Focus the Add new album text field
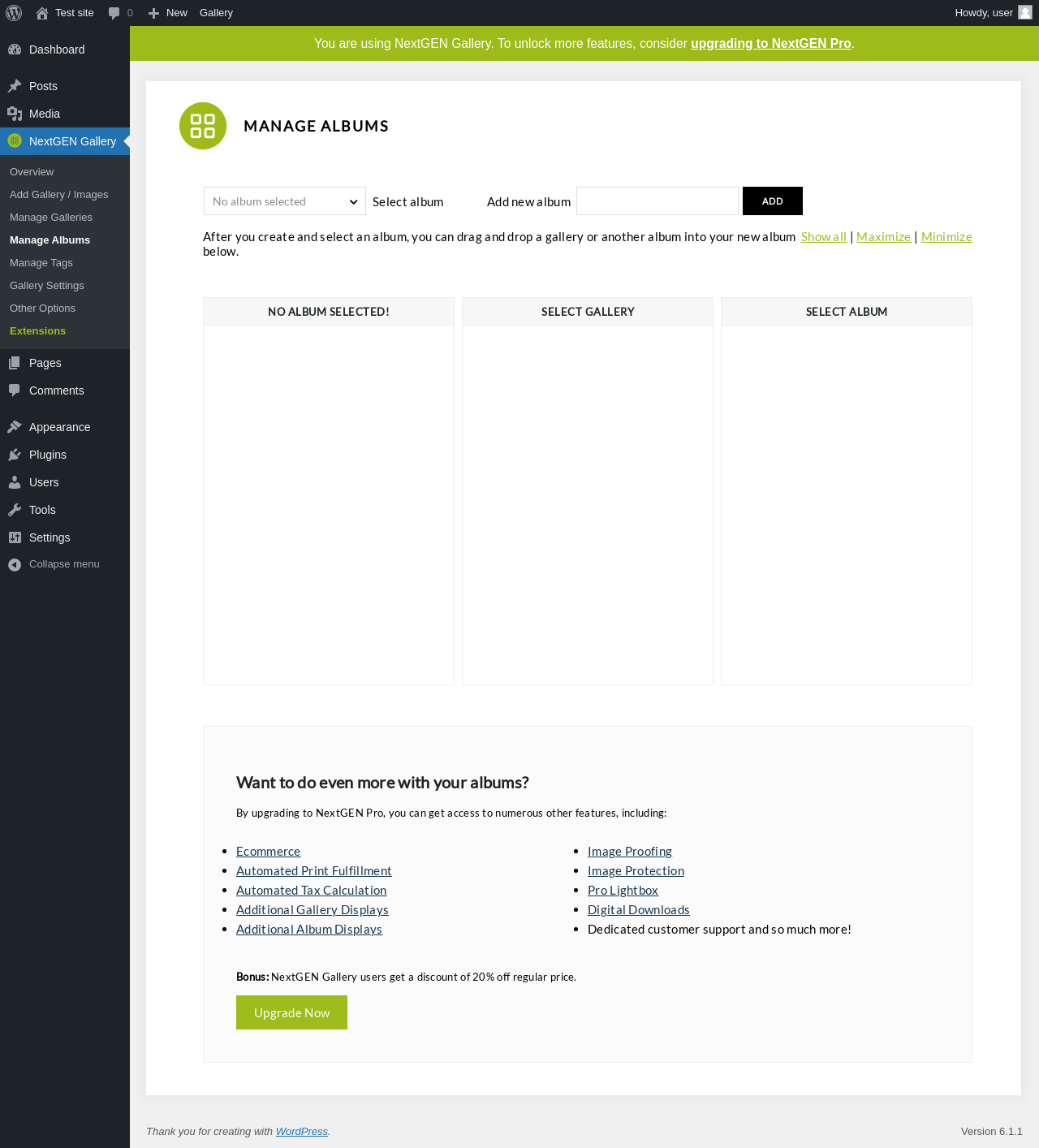Image resolution: width=1039 pixels, height=1148 pixels. (x=657, y=201)
